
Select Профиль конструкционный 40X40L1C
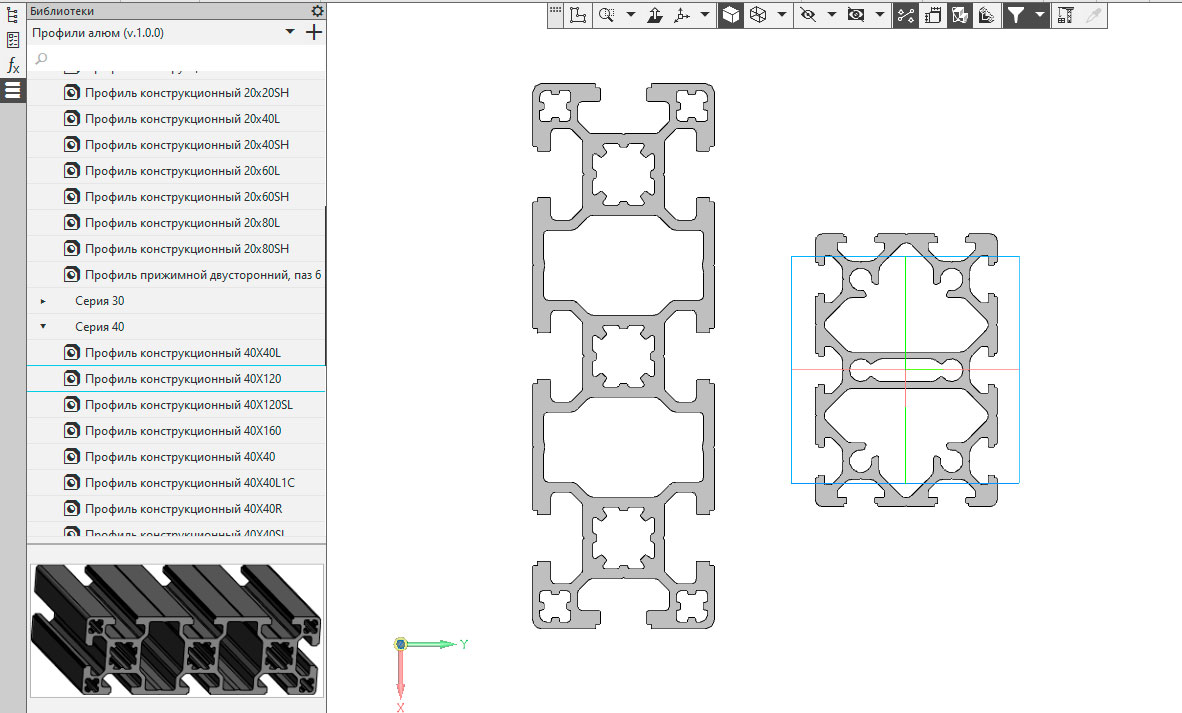(190, 483)
